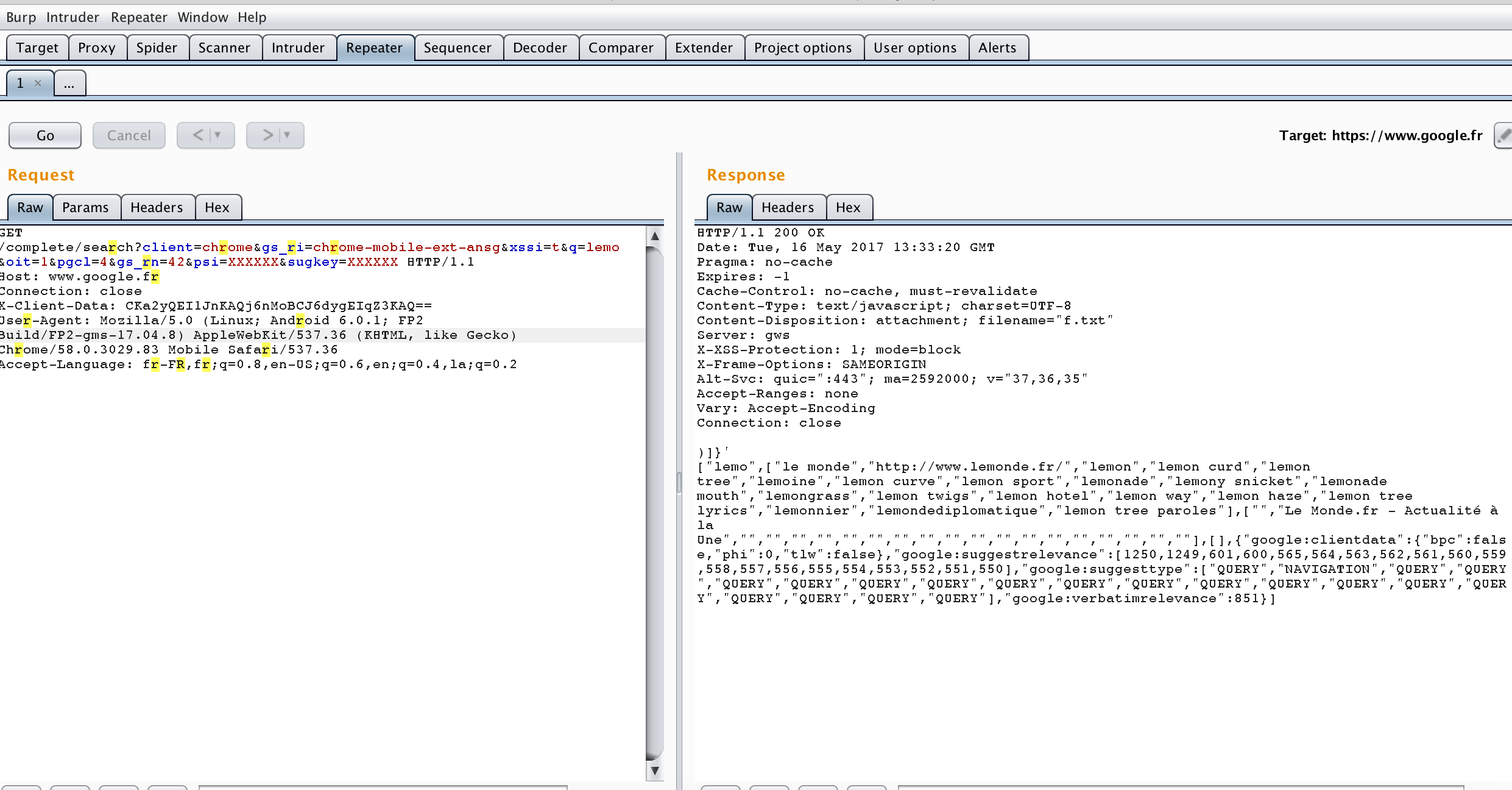The height and width of the screenshot is (790, 1512).
Task: Open the forward history dropdown arrow
Action: (287, 135)
